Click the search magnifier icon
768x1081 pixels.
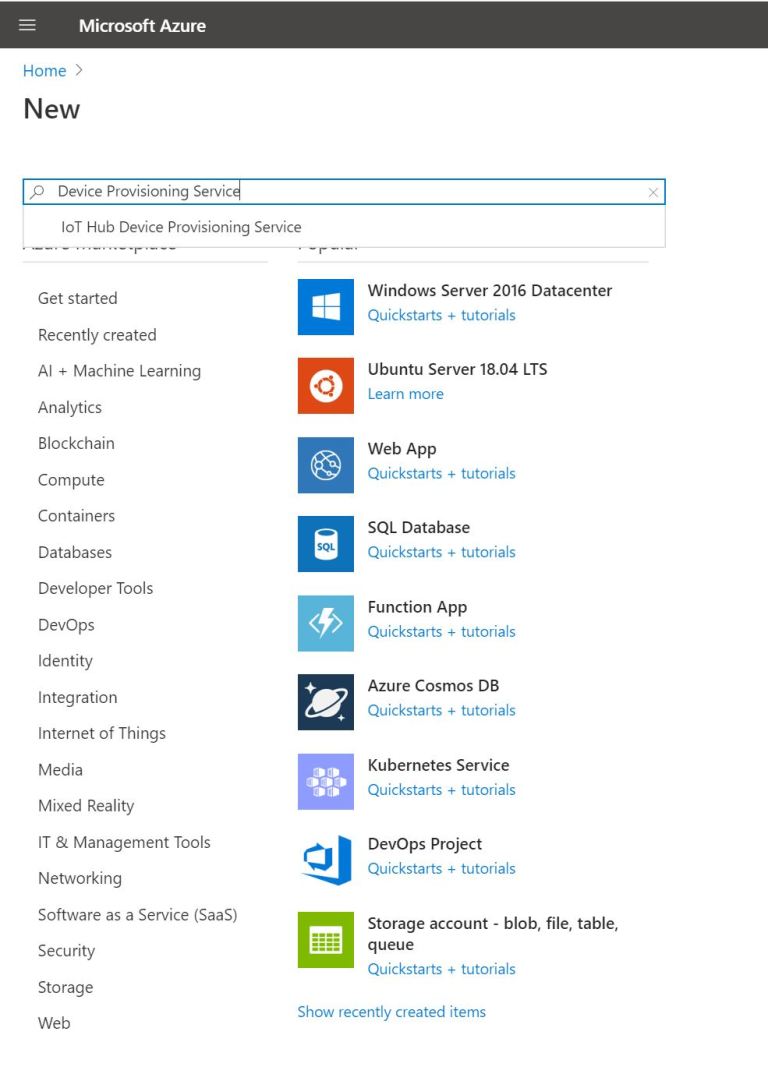37,191
